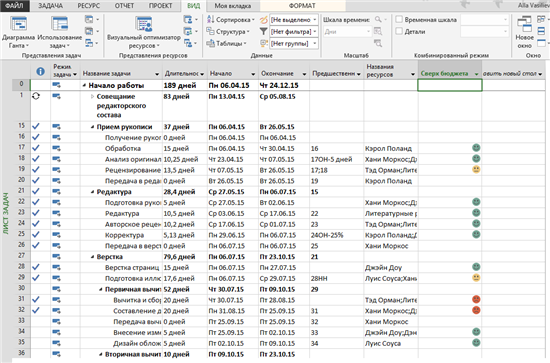The image size is (550, 363).
Task: Click the red smiley in Составление row
Action: coord(476,310)
